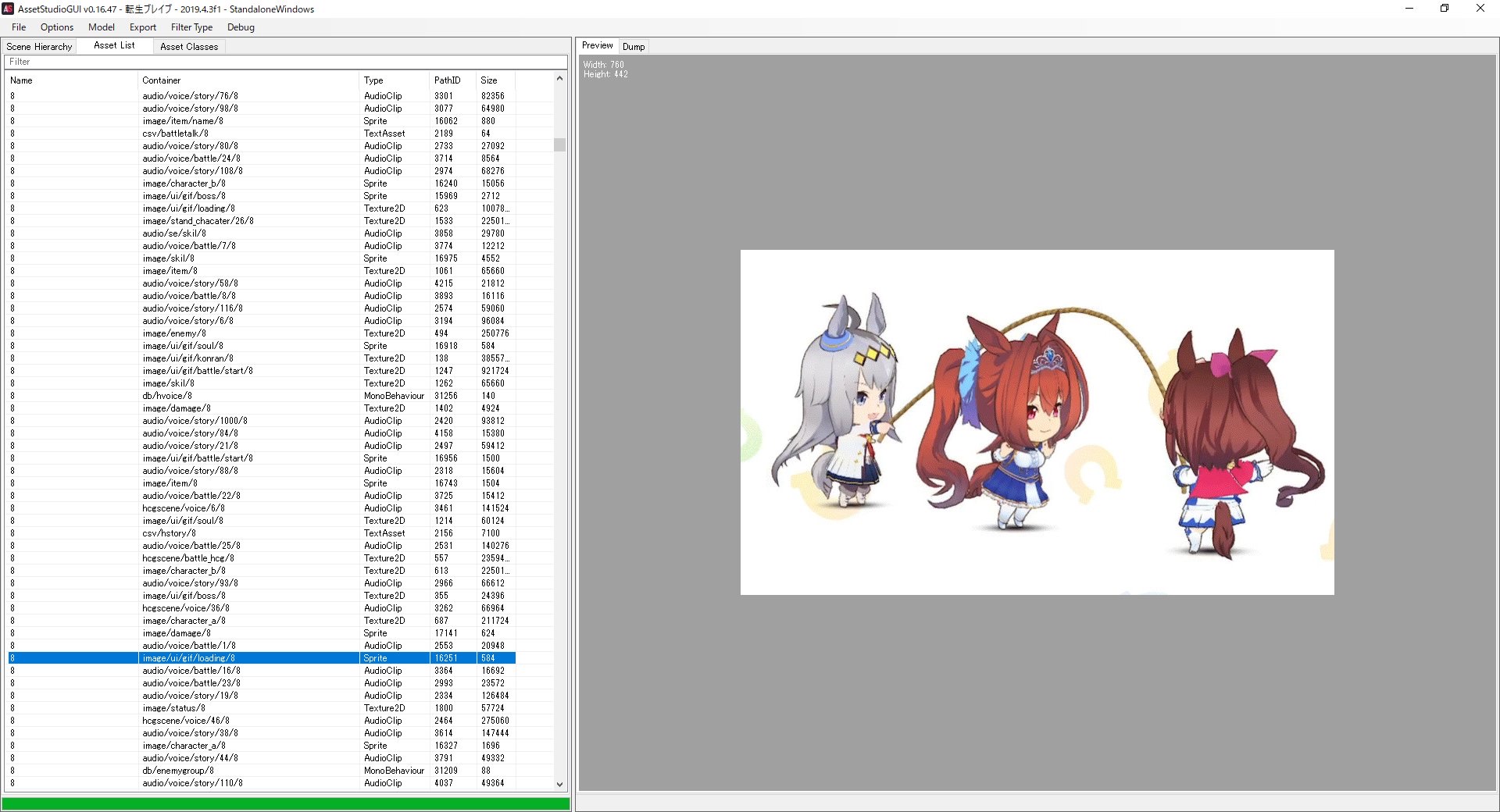
Task: Select row audio/voice/battle/1/8
Action: tap(262, 646)
